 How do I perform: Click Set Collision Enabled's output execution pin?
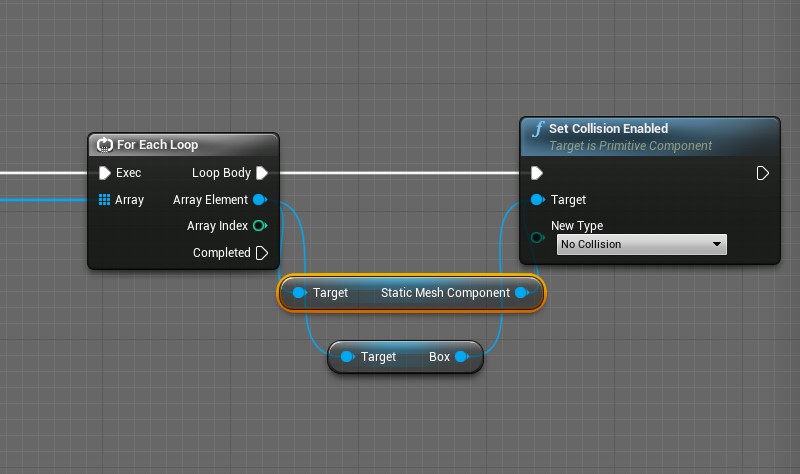[763, 173]
